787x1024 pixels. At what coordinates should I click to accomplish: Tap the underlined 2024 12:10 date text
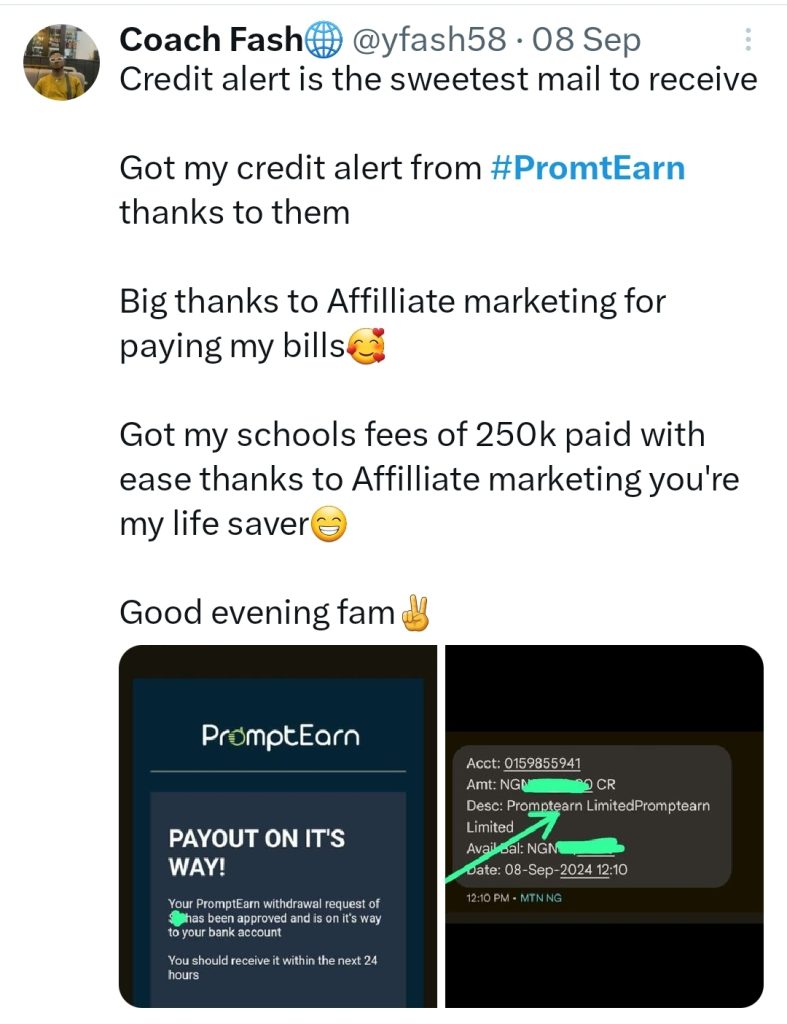593,870
